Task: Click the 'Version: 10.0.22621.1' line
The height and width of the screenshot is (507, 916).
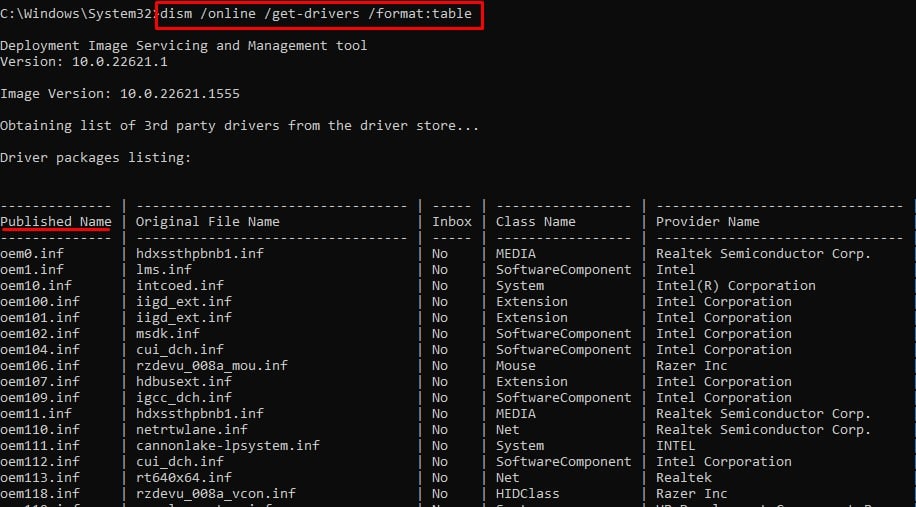Action: click(84, 61)
